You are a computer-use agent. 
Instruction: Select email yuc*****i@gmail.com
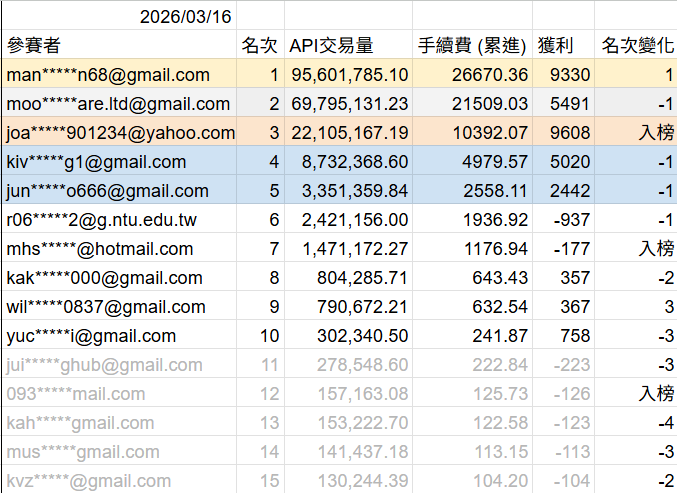click(x=91, y=336)
